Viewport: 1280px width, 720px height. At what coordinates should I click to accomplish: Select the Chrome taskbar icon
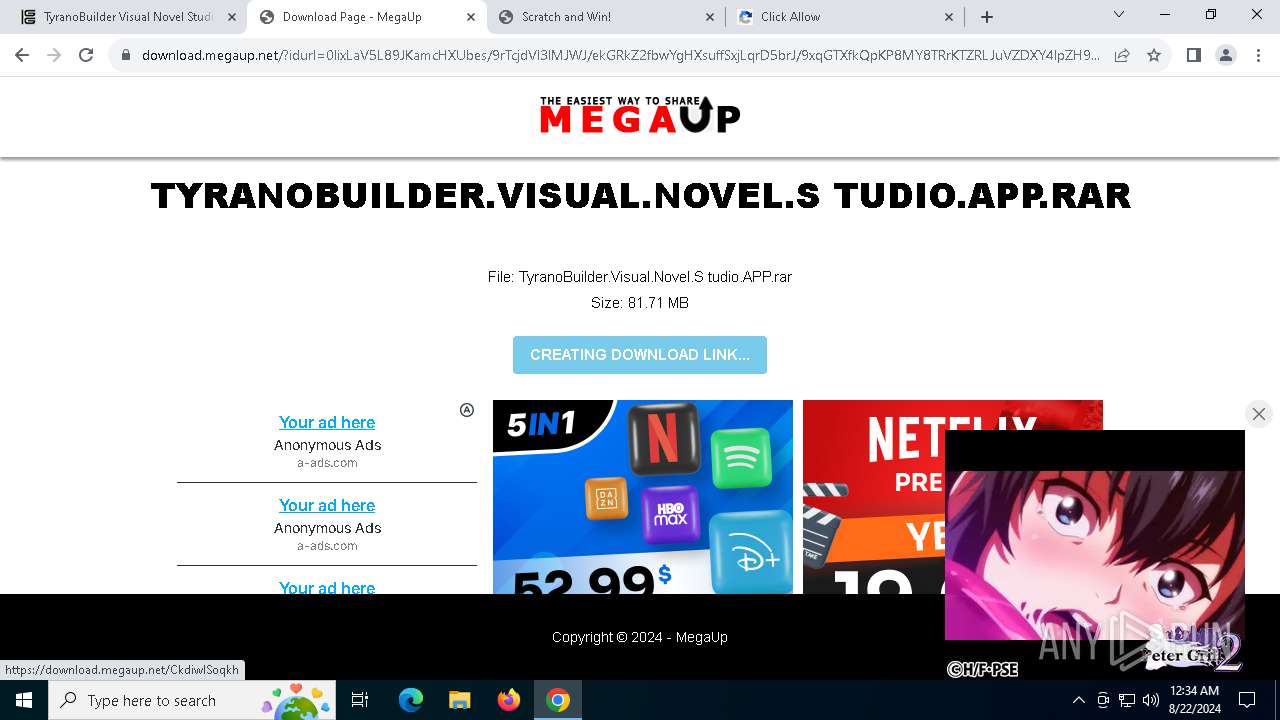click(558, 700)
